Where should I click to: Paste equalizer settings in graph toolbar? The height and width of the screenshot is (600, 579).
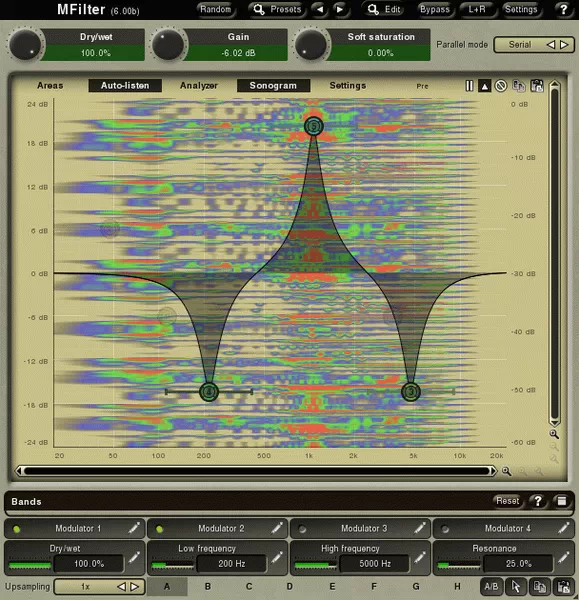pos(537,86)
